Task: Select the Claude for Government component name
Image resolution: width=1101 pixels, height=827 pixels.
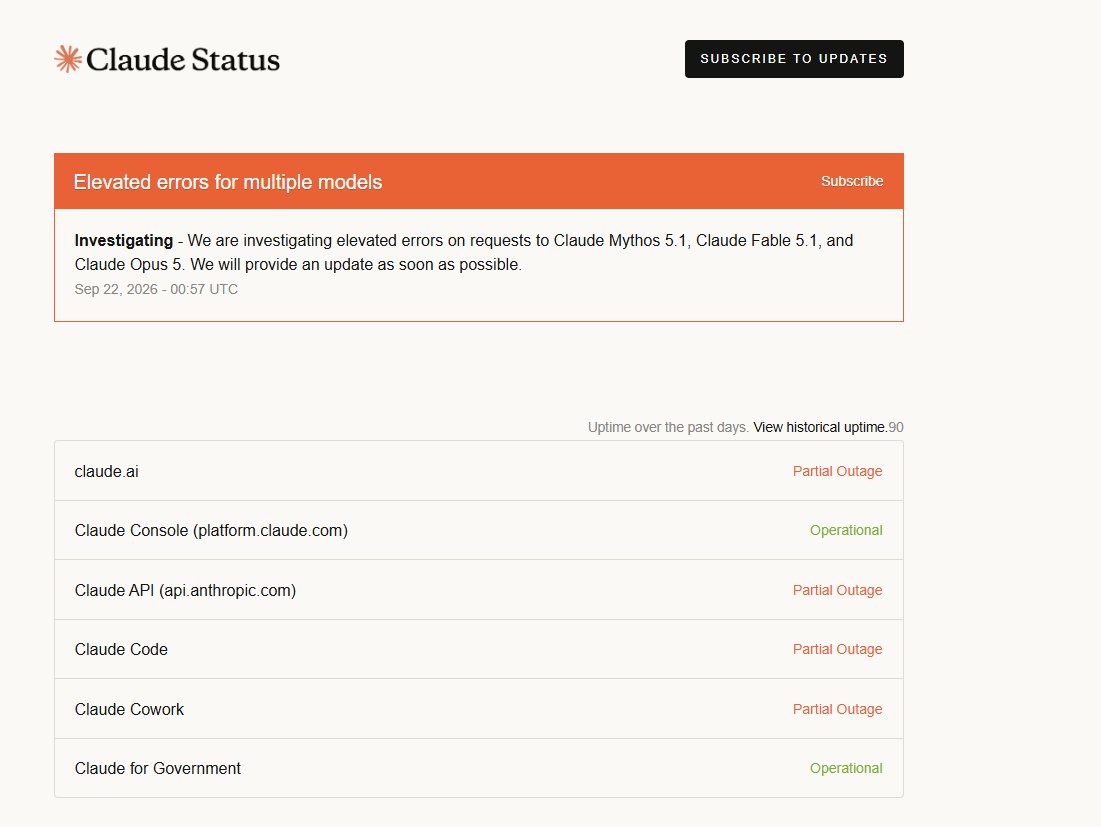Action: [158, 769]
